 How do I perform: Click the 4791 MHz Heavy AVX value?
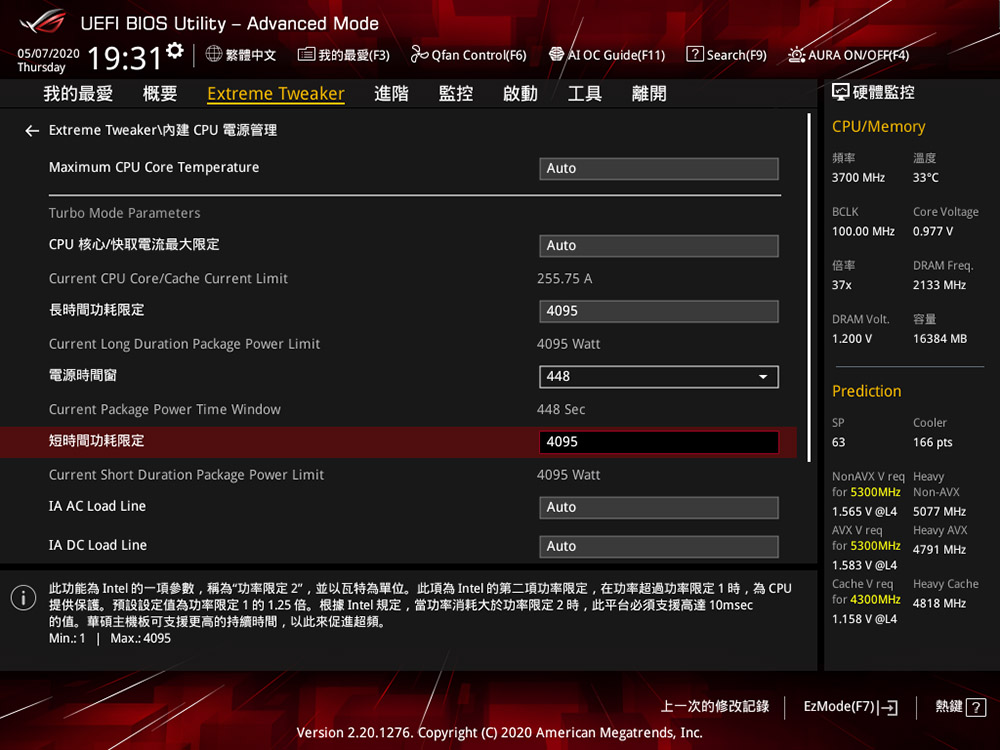point(939,550)
